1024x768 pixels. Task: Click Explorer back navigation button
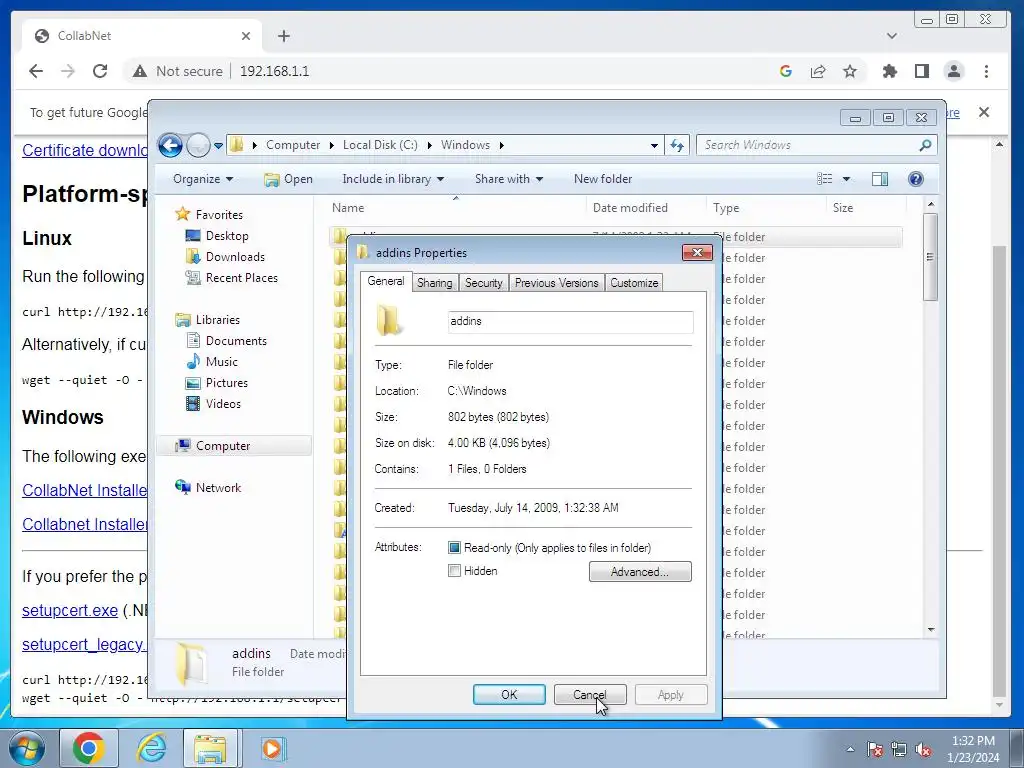pyautogui.click(x=170, y=145)
